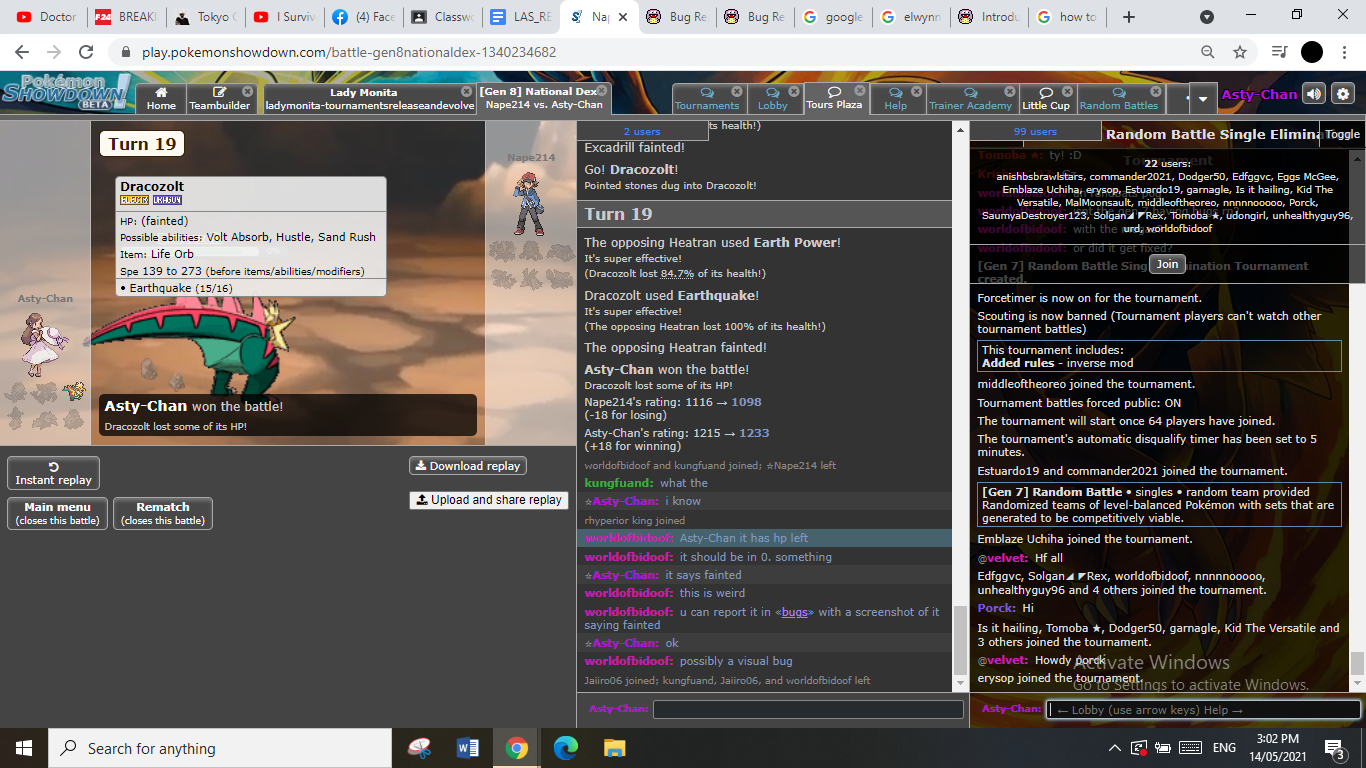Open Chrome media control icon
This screenshot has height=768, width=1366.
coord(1279,52)
